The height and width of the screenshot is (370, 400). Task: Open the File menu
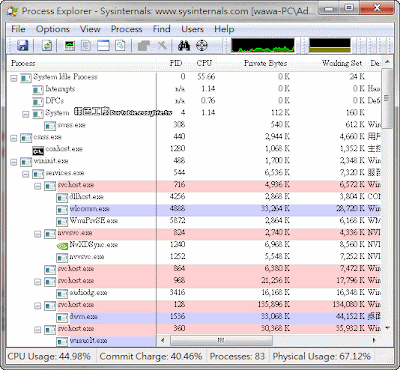(18, 29)
